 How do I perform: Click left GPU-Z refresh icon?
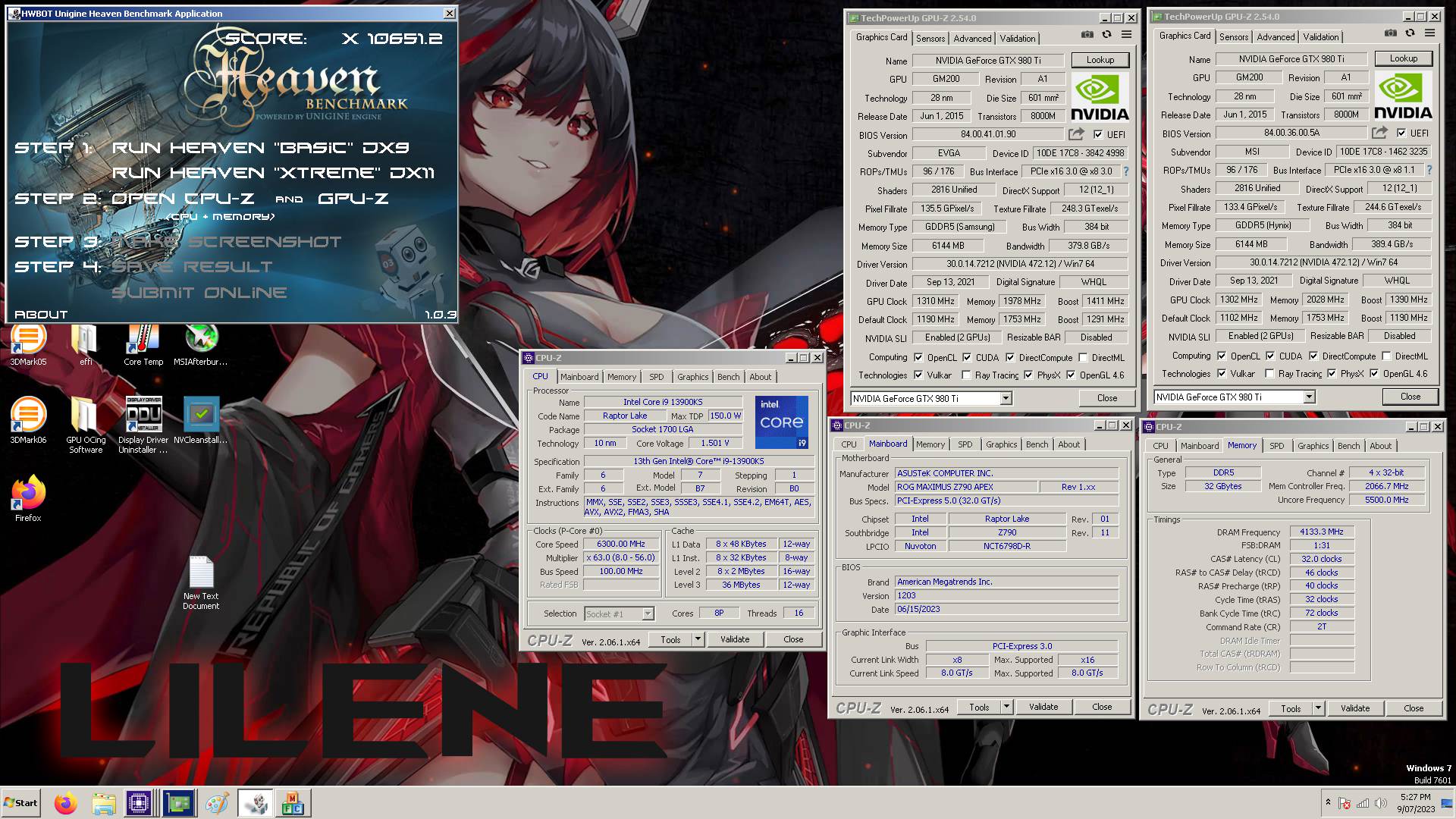point(1107,35)
